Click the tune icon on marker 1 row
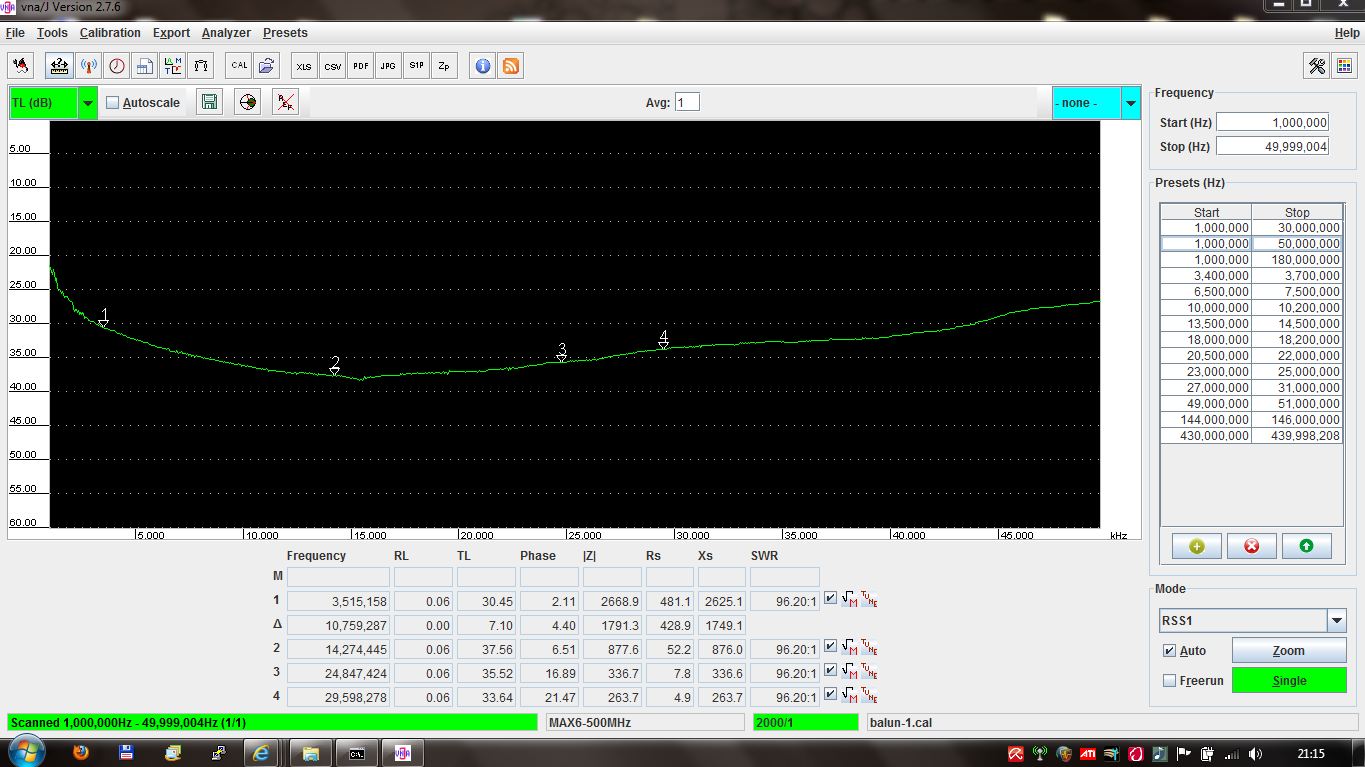The image size is (1365, 767). 869,600
